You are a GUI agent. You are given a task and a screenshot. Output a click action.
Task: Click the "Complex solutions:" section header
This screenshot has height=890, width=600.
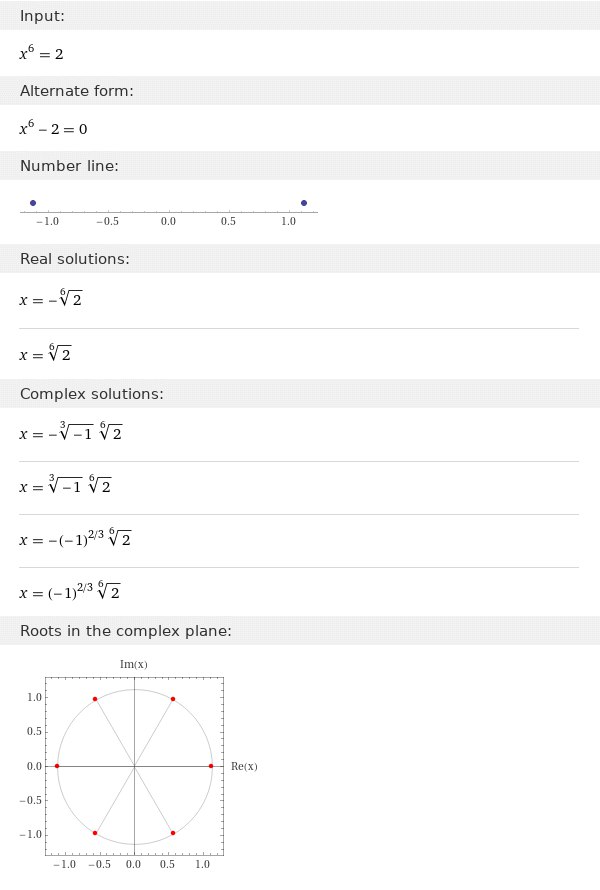[92, 394]
